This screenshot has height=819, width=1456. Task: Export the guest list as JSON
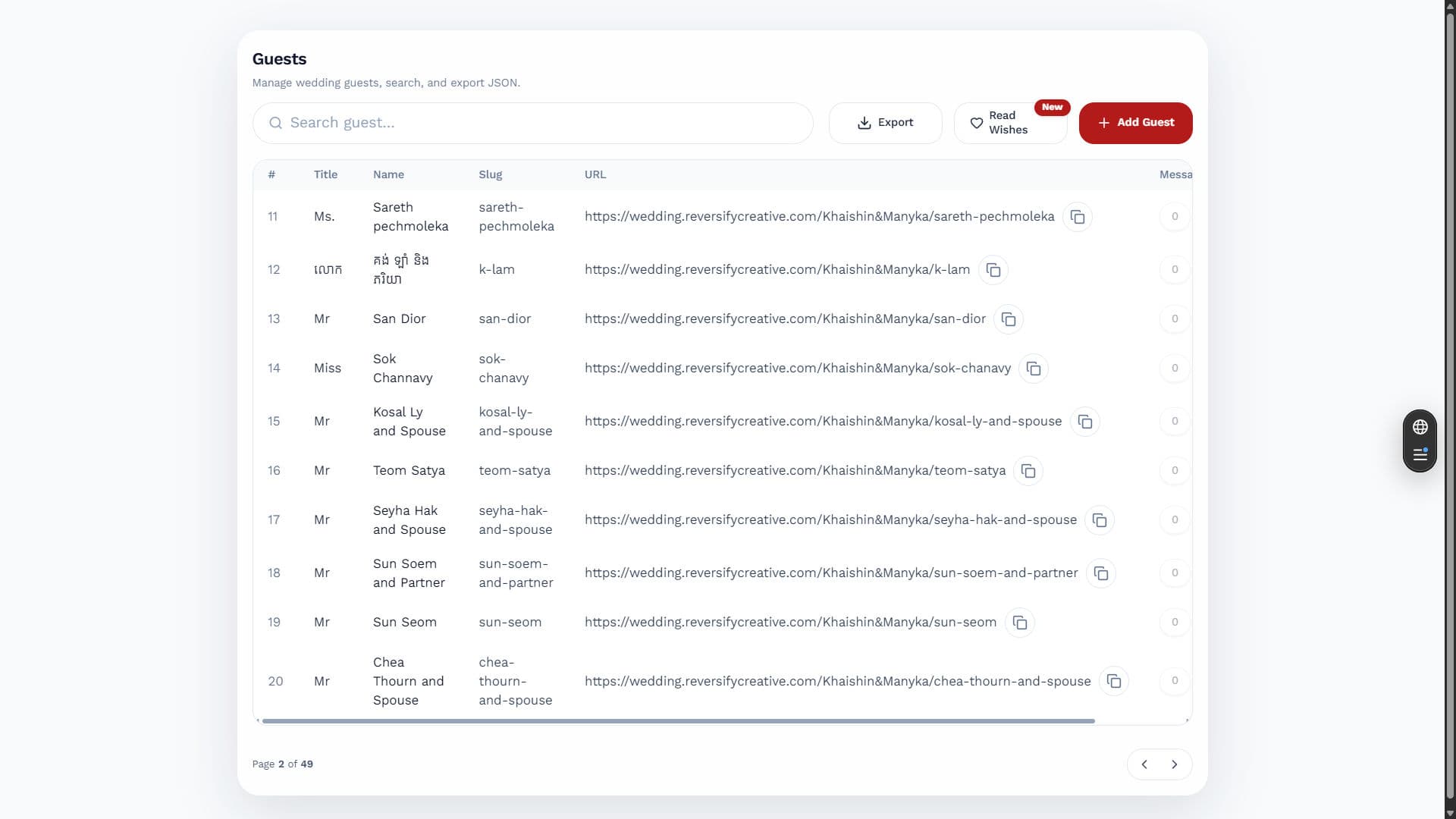(x=885, y=123)
